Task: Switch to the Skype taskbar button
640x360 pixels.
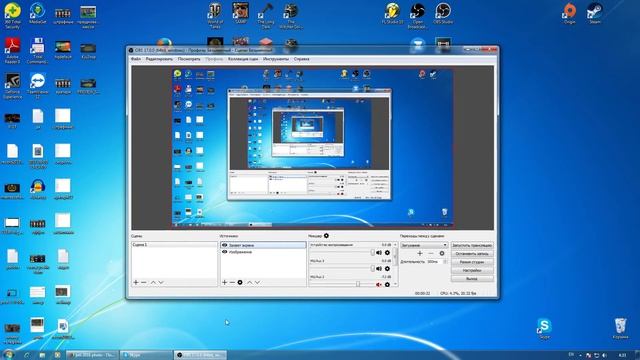Action: (147, 355)
